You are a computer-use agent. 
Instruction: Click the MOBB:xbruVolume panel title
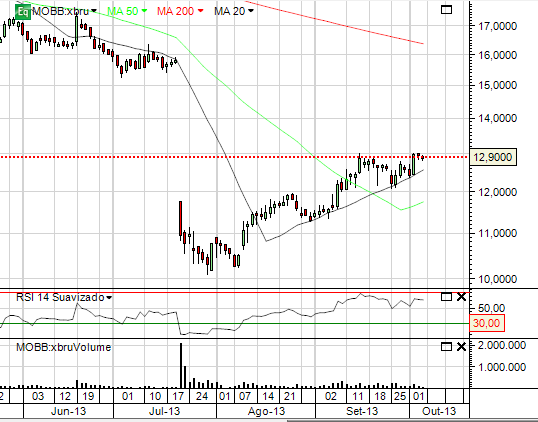(x=63, y=347)
